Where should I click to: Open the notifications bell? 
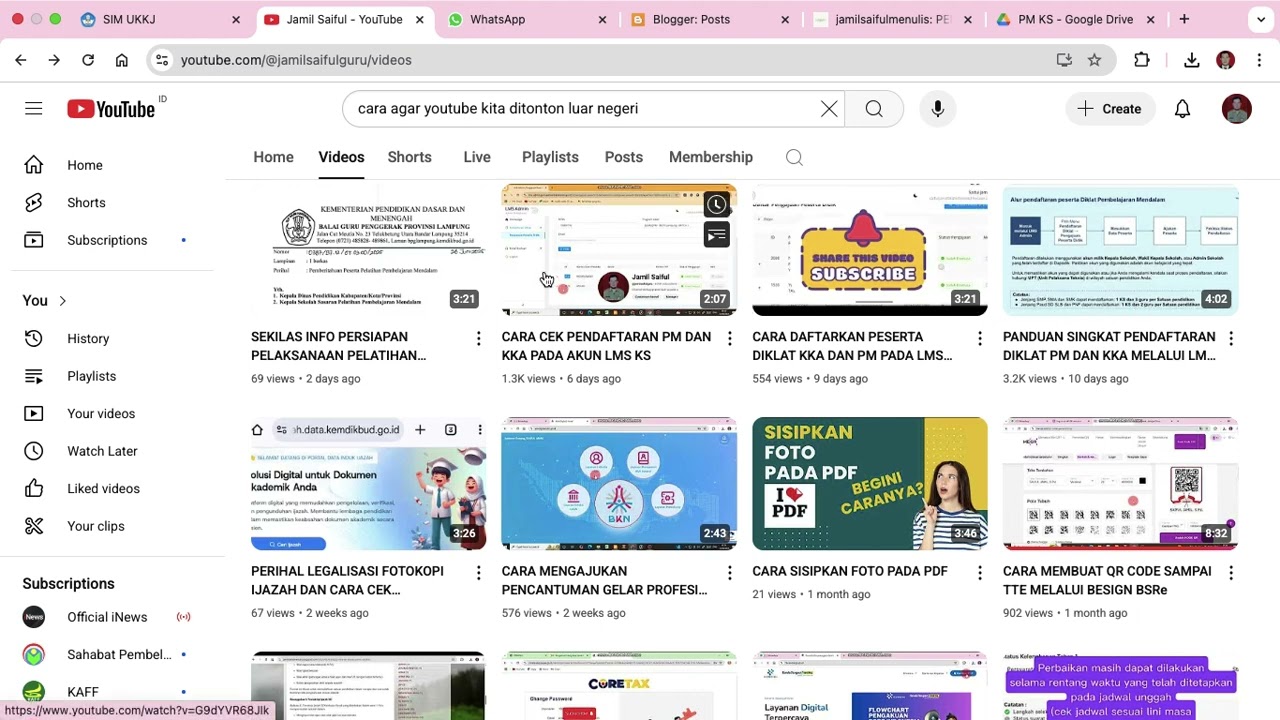[1182, 109]
